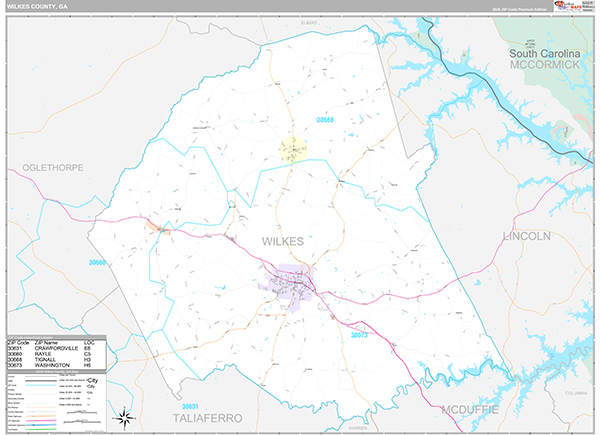
Task: Click the 'LOC' column header in the index
Action: pyautogui.click(x=89, y=342)
